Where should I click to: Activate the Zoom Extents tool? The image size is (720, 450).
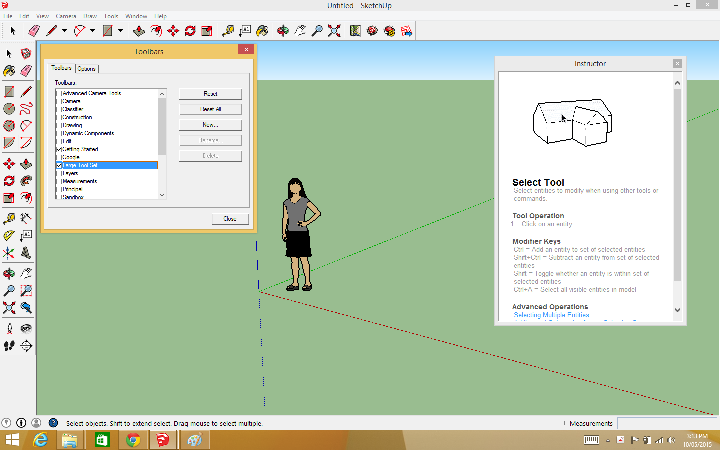[x=337, y=31]
